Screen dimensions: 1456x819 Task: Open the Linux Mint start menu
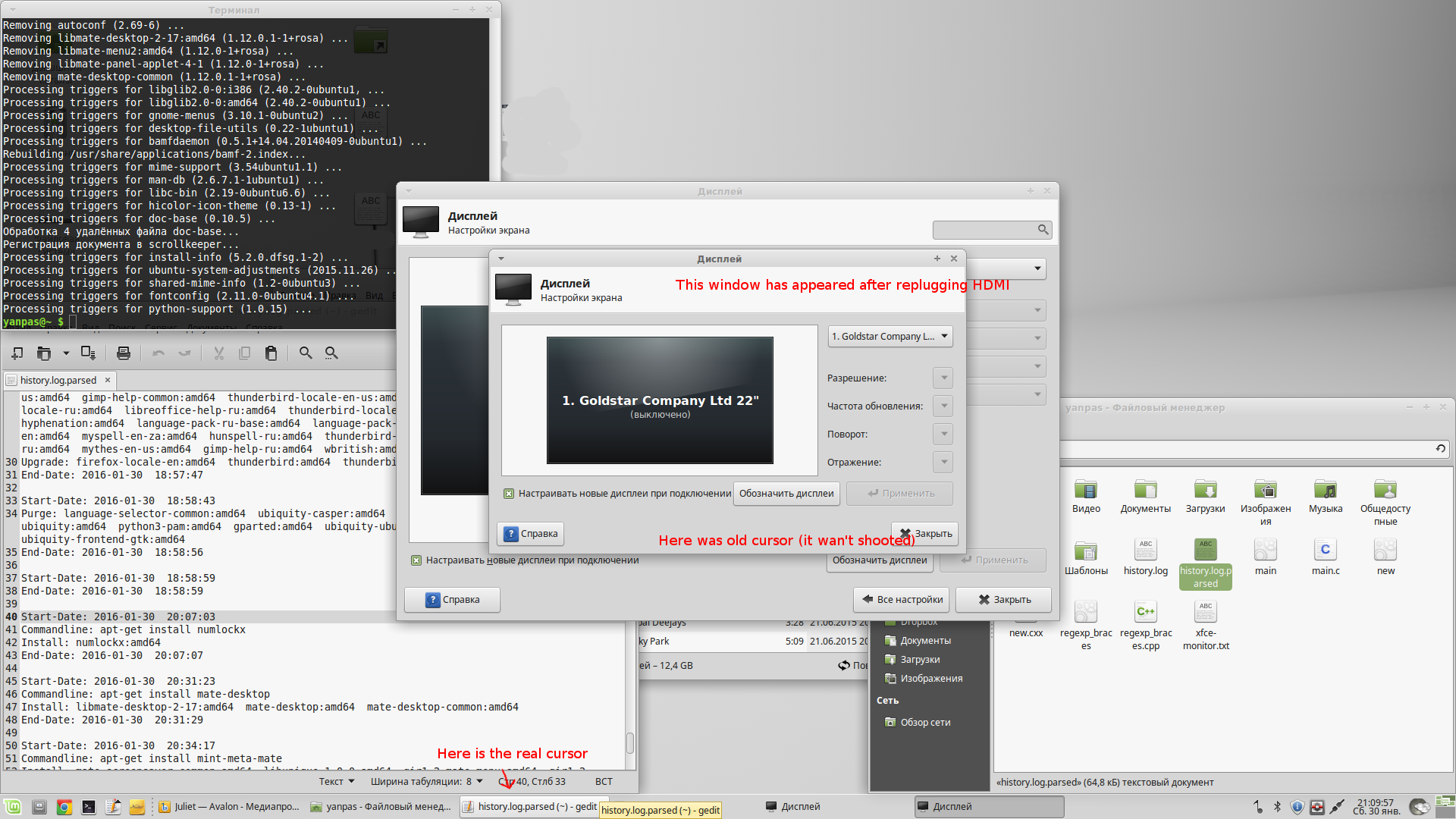(12, 807)
